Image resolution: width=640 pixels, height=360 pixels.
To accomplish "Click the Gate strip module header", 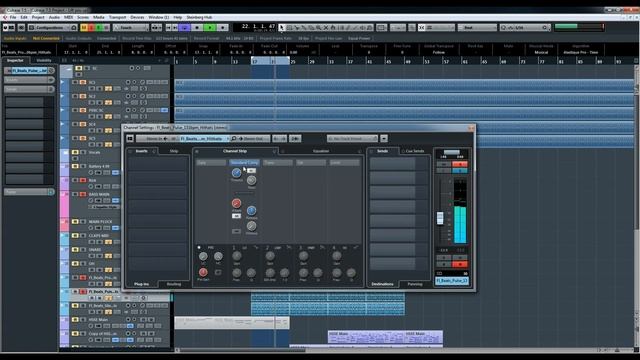I will click(x=211, y=162).
